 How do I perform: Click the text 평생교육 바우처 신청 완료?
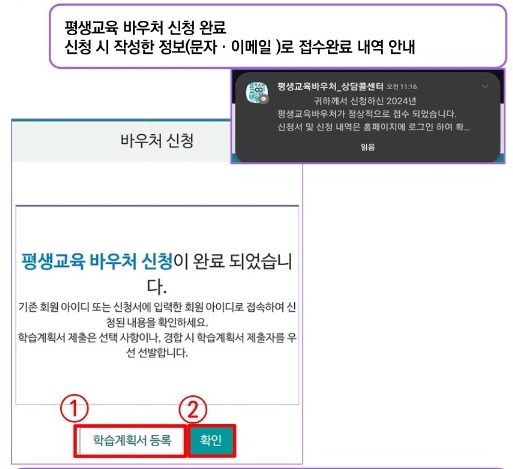145,27
